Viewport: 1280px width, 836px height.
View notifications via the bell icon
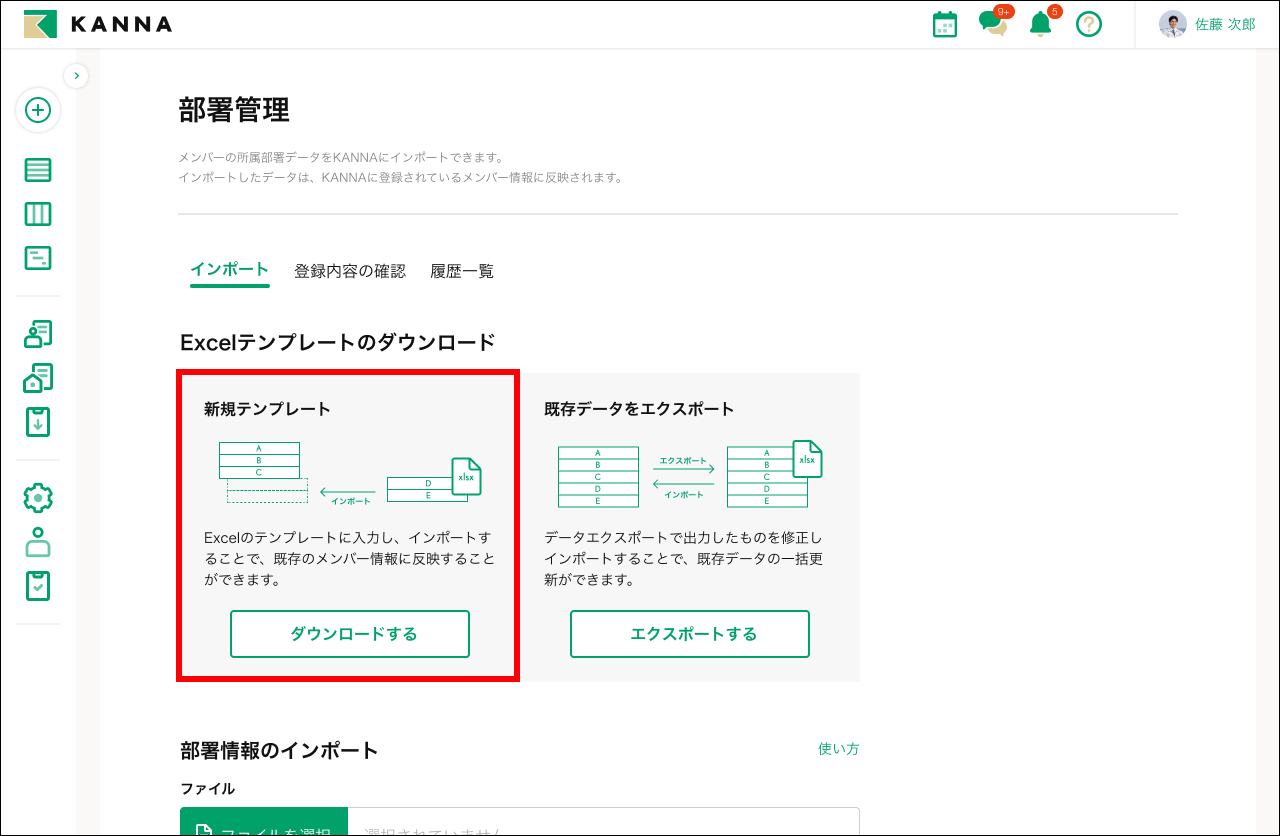pos(1040,23)
